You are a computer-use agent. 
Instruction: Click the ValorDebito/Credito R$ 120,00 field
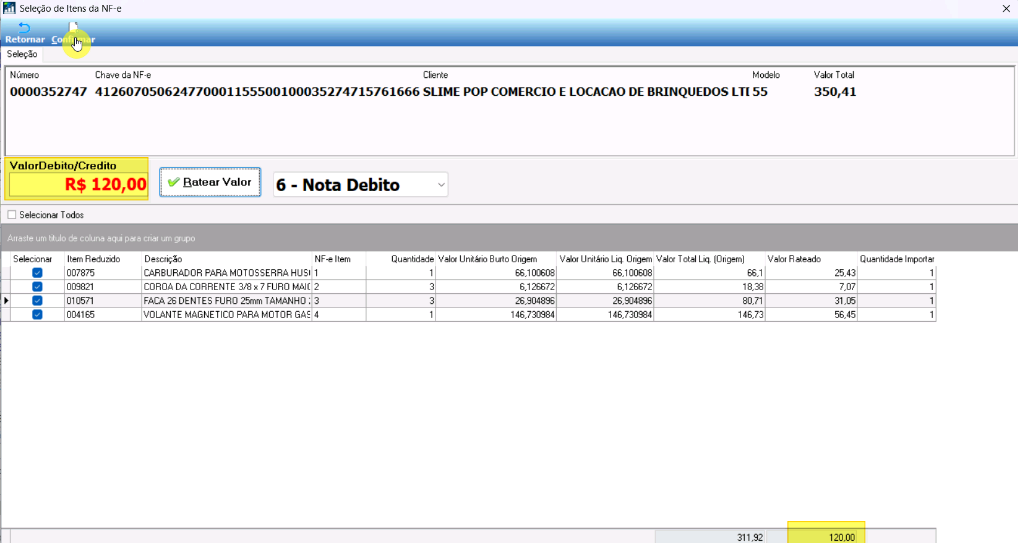(x=78, y=184)
